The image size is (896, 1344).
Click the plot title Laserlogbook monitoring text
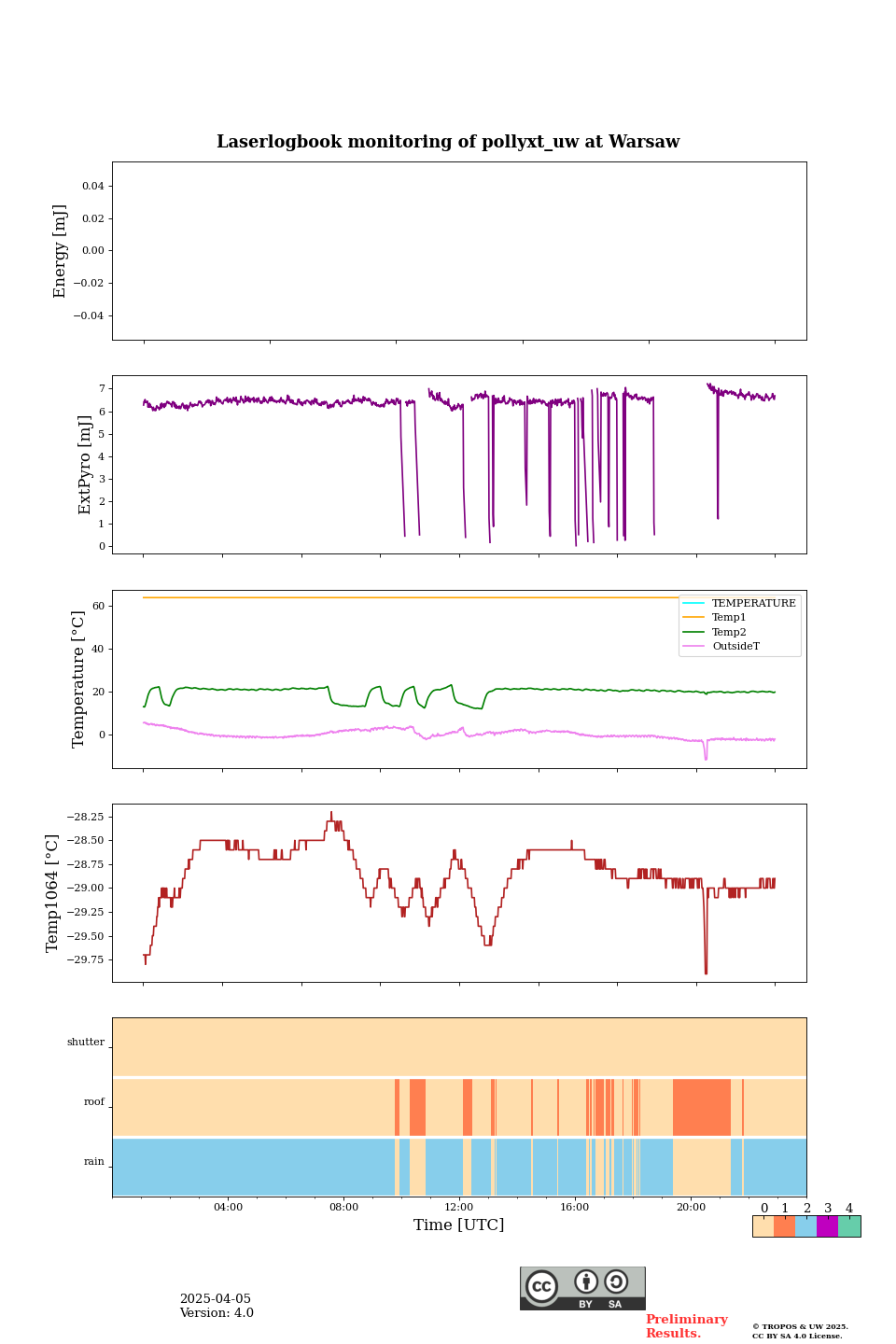pyautogui.click(x=448, y=142)
